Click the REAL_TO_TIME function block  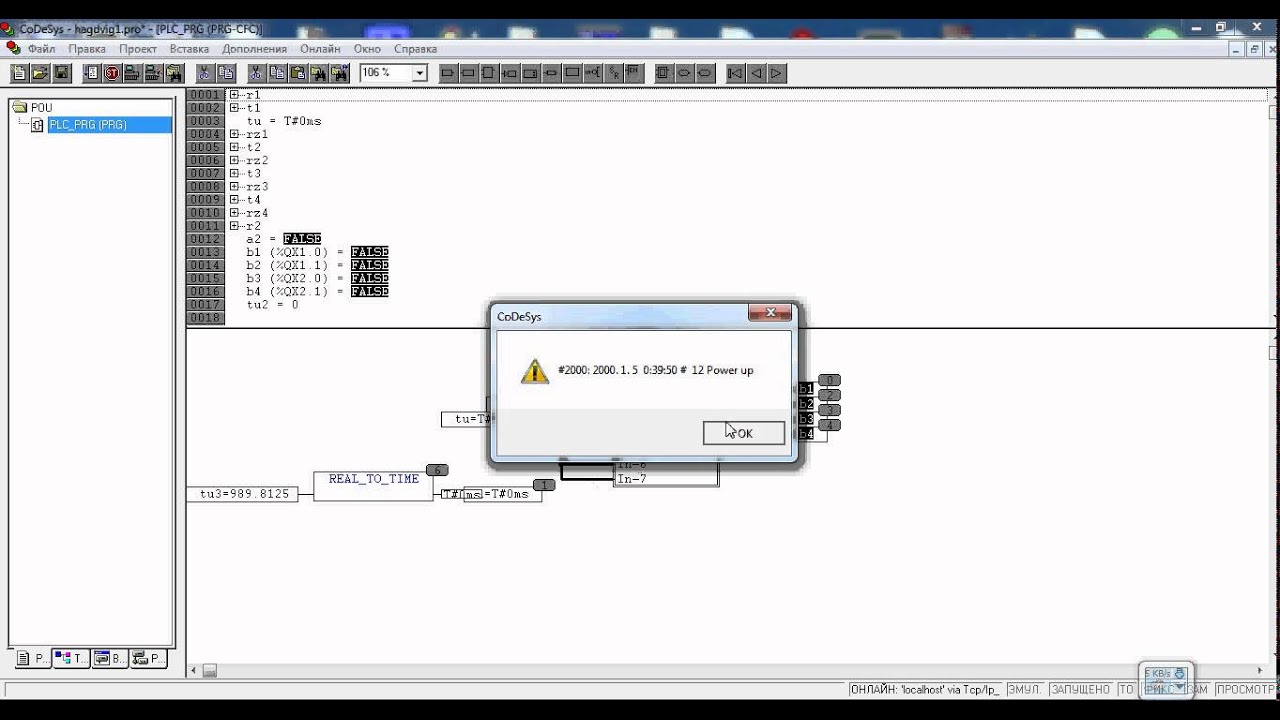point(373,486)
